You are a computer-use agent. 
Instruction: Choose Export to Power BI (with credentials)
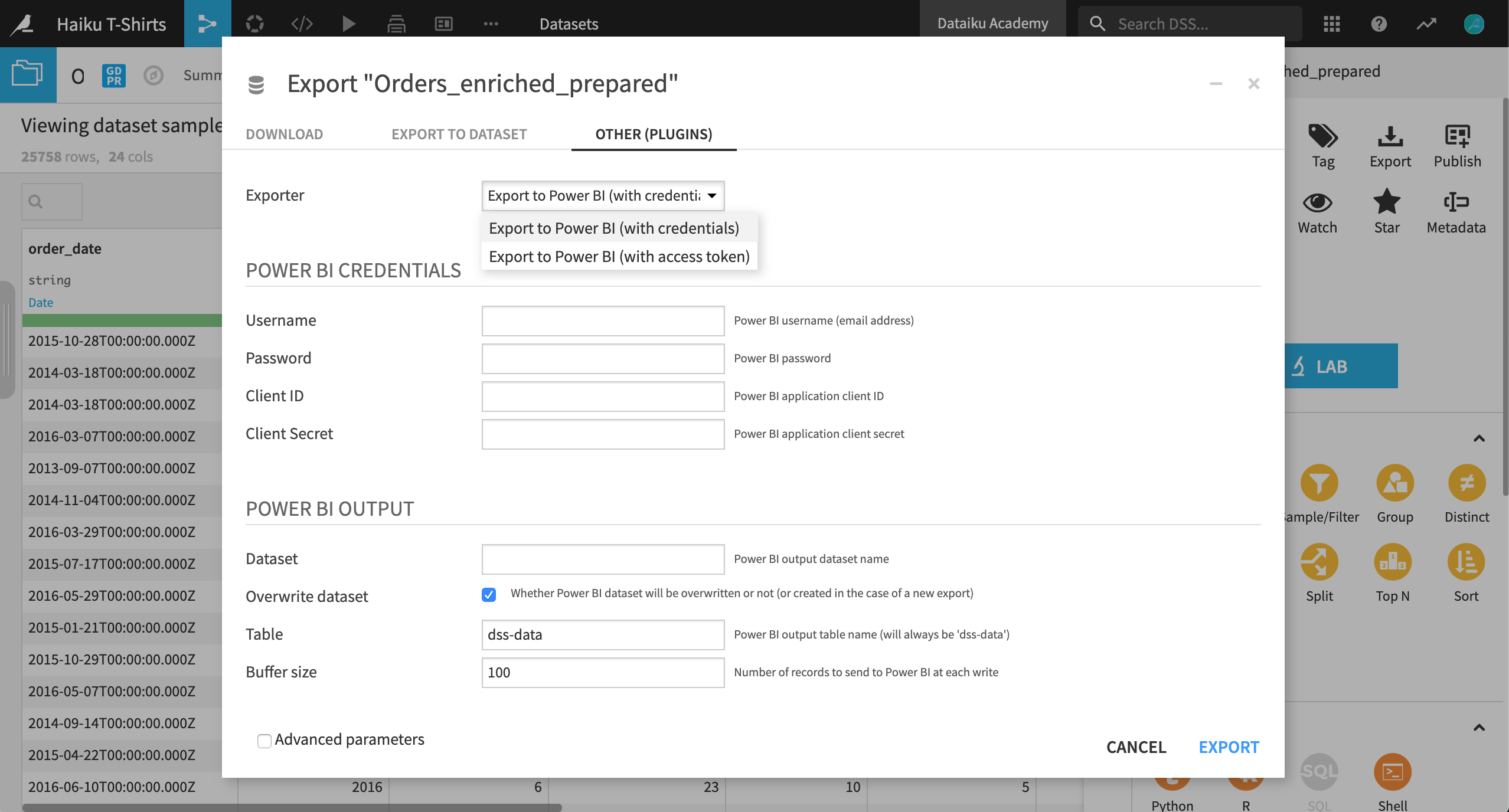point(619,228)
